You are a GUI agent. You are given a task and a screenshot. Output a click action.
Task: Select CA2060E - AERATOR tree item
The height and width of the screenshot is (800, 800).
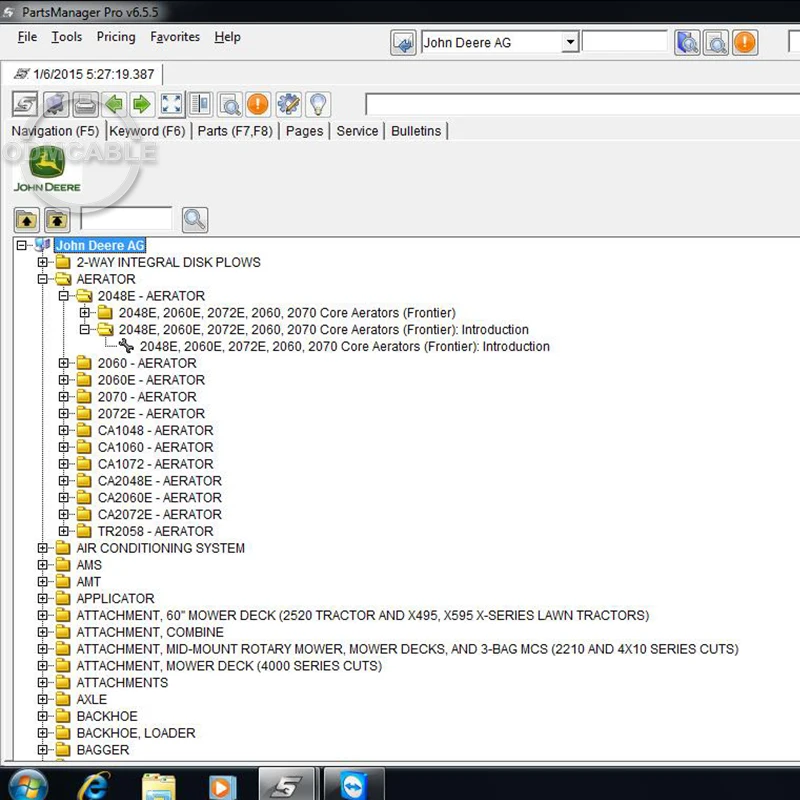tap(160, 498)
